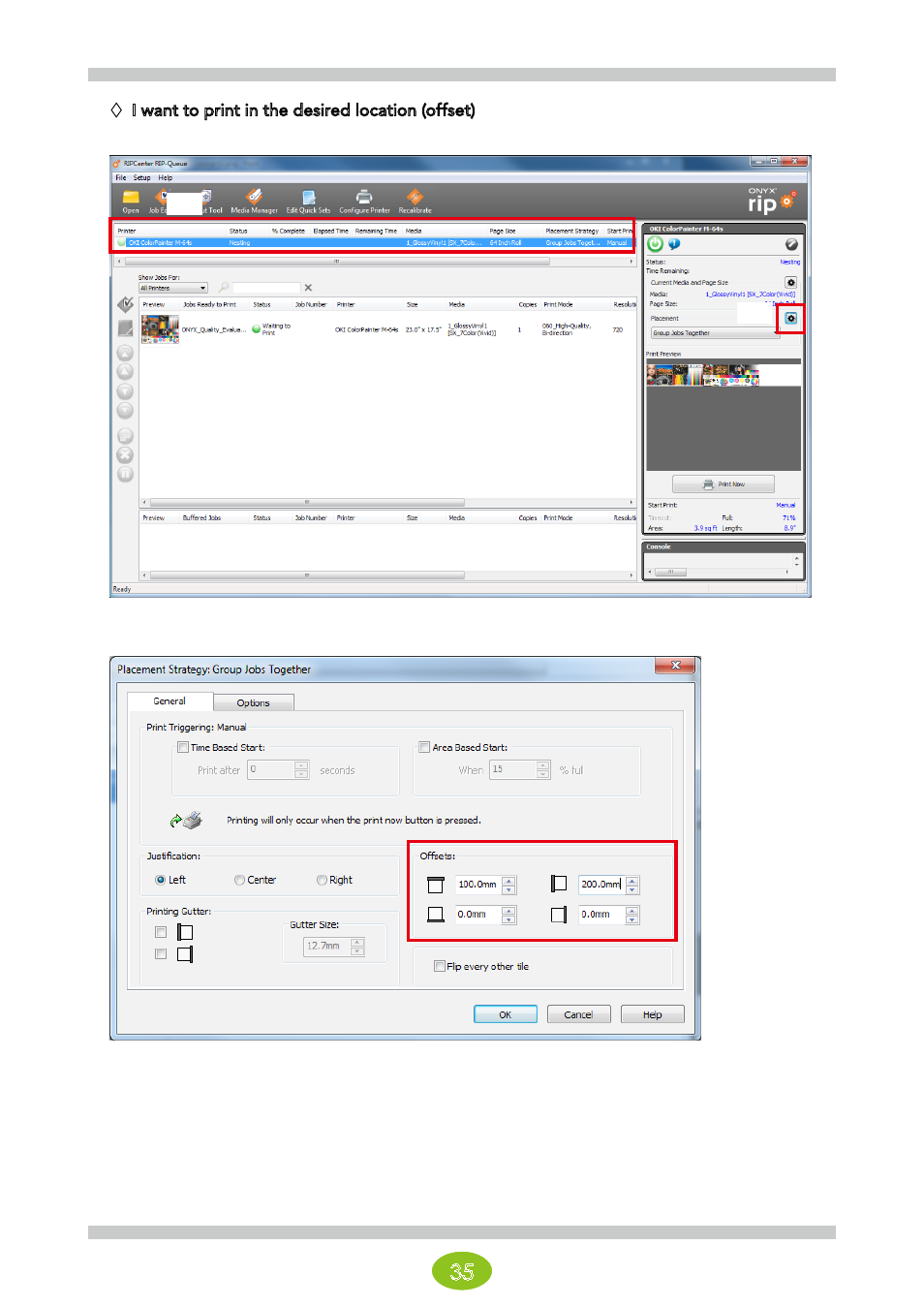Click the move job to bottom arrow icon

tap(125, 411)
